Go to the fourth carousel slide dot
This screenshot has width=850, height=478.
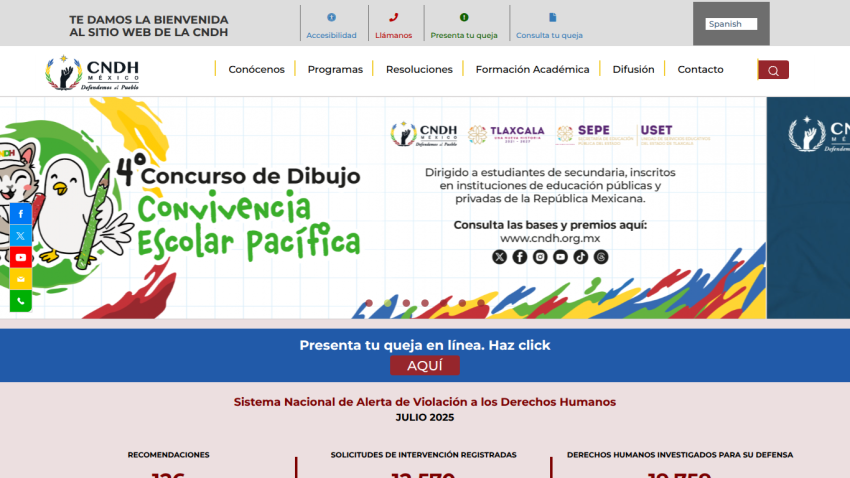425,303
